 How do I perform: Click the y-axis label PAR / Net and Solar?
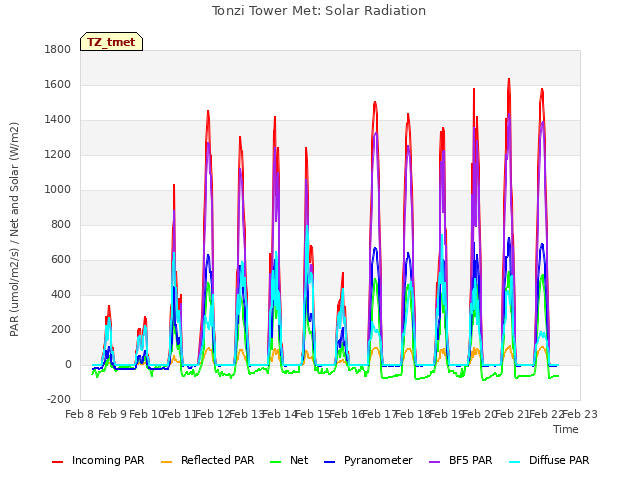[x=14, y=229]
